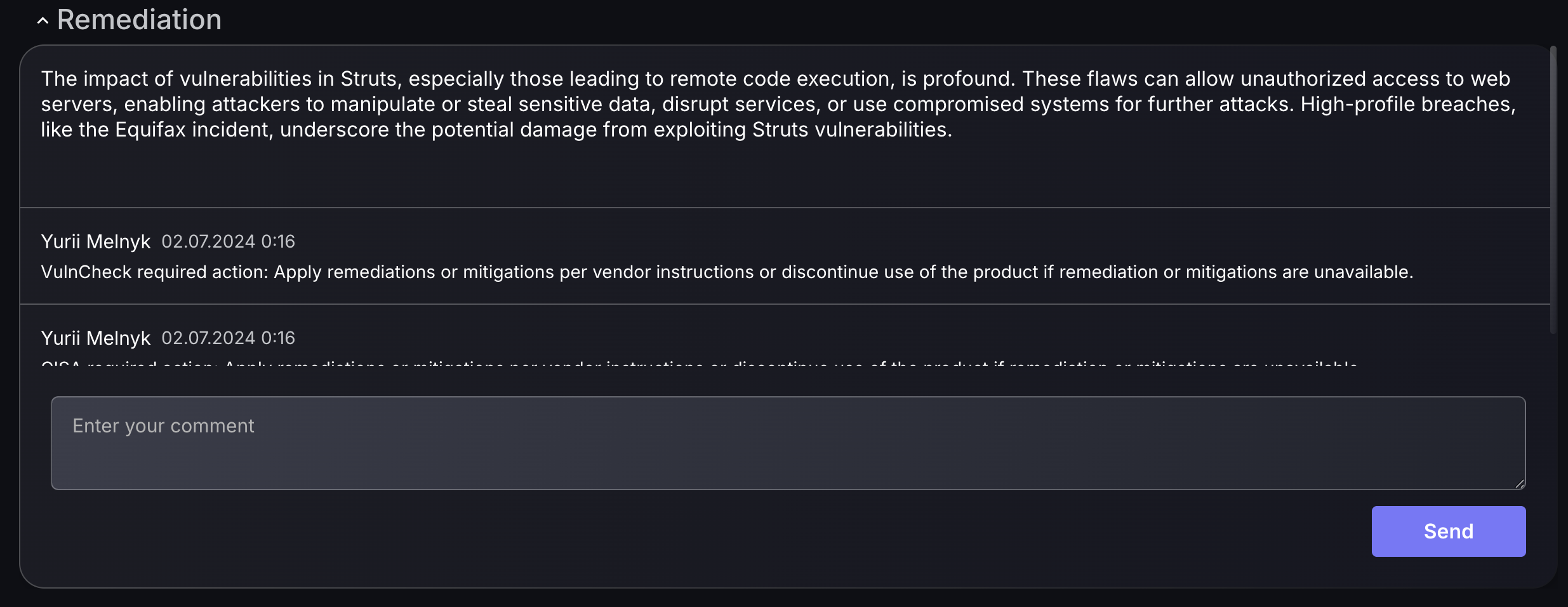The image size is (1568, 607).
Task: Click the partially hidden comment at panel bottom
Action: tap(700, 364)
